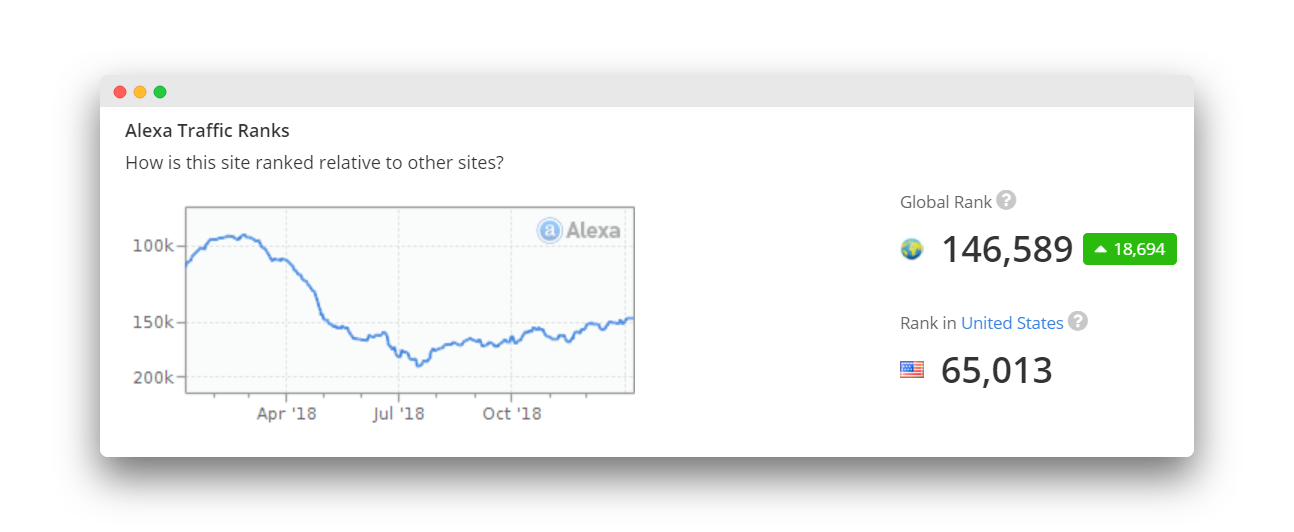Click the United States flag icon

(x=911, y=370)
